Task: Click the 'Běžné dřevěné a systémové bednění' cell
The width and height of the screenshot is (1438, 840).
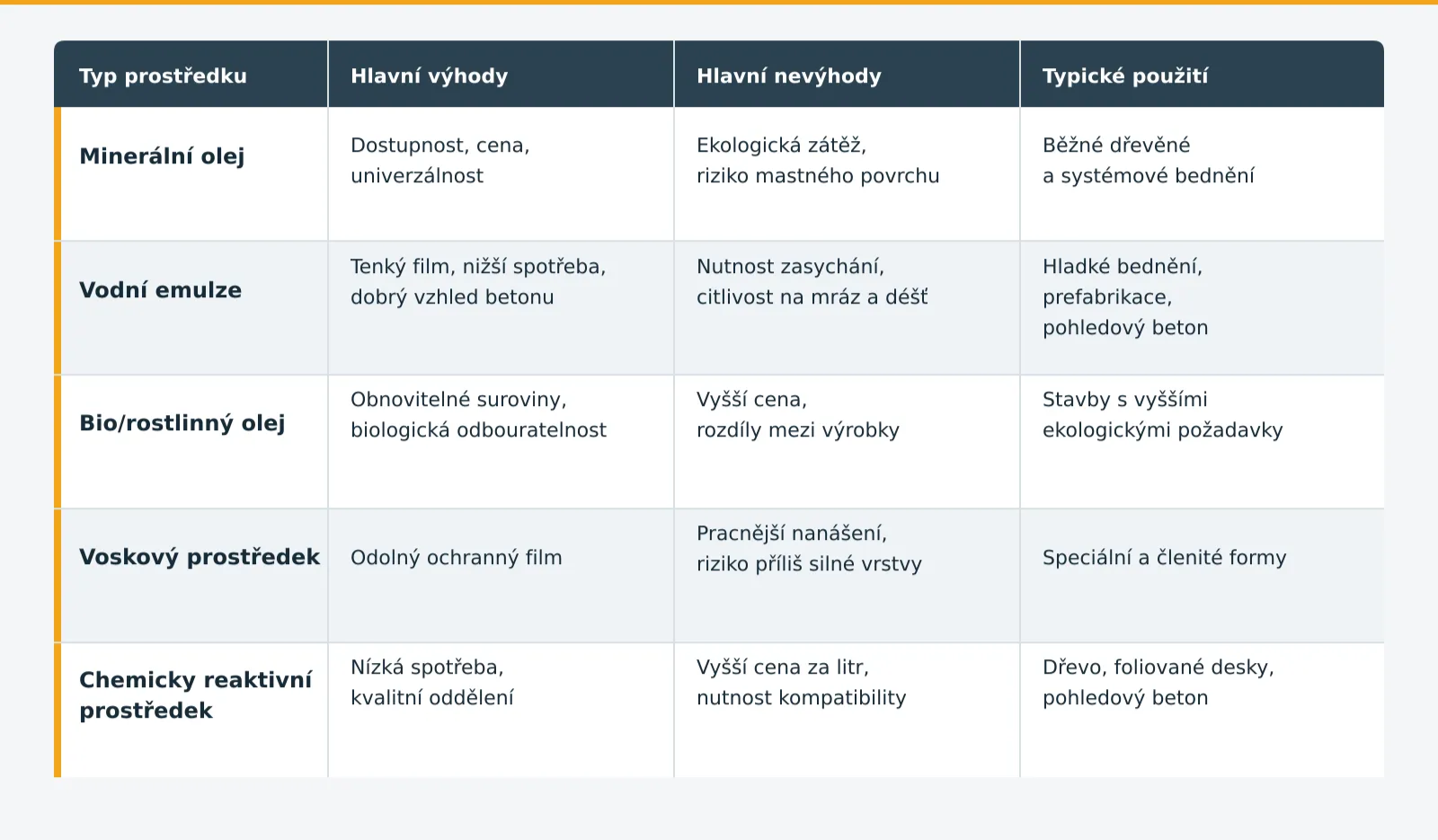Action: point(1202,174)
